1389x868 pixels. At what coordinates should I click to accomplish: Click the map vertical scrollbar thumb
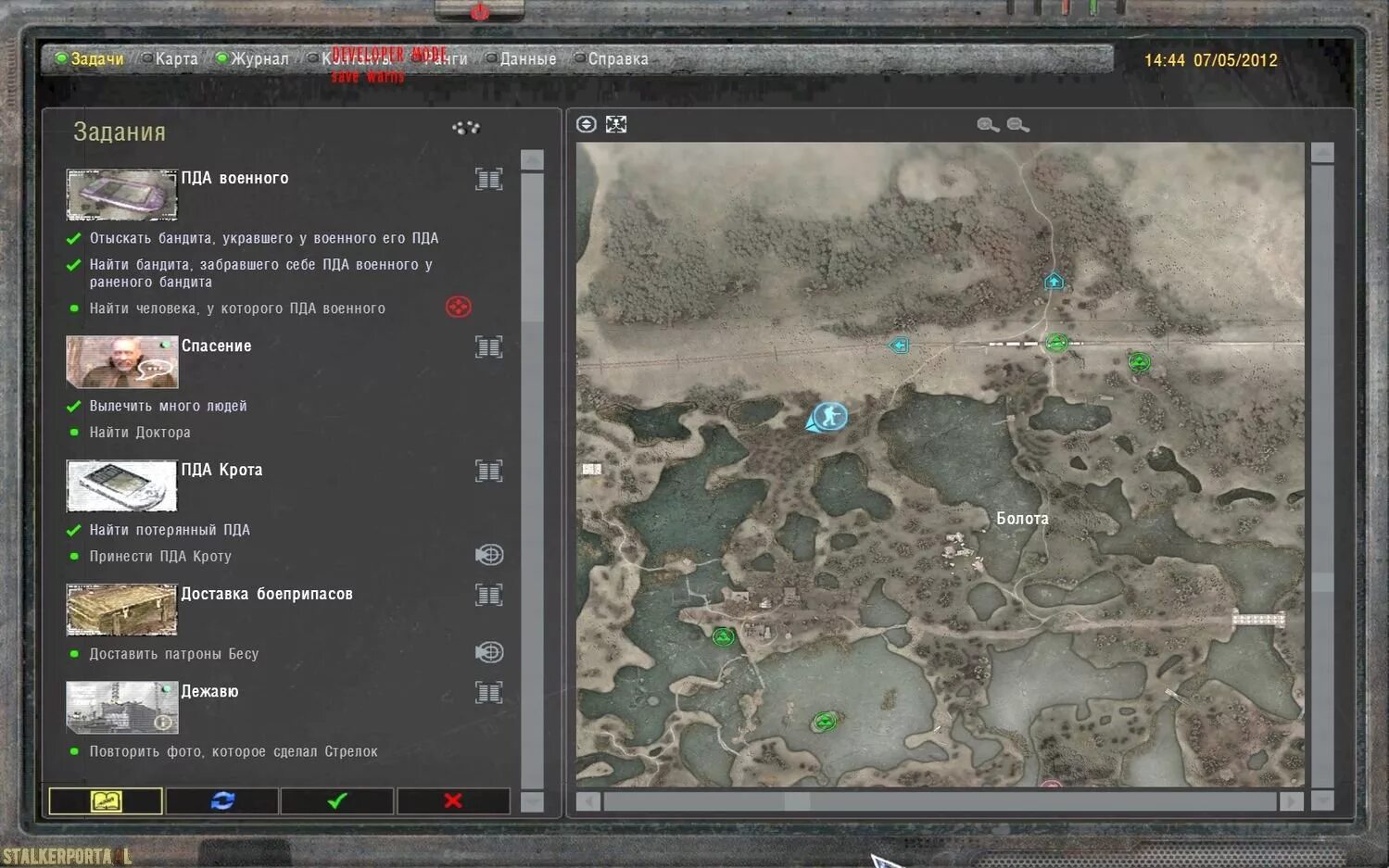point(1322,582)
